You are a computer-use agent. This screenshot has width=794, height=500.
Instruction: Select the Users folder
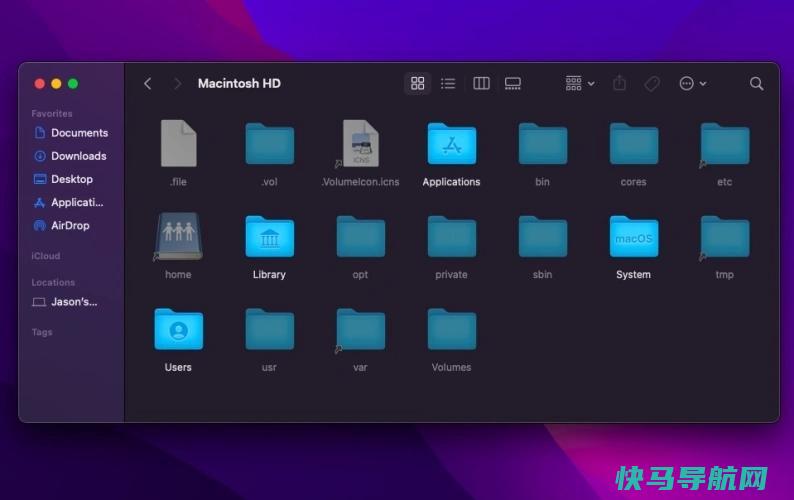click(x=178, y=329)
